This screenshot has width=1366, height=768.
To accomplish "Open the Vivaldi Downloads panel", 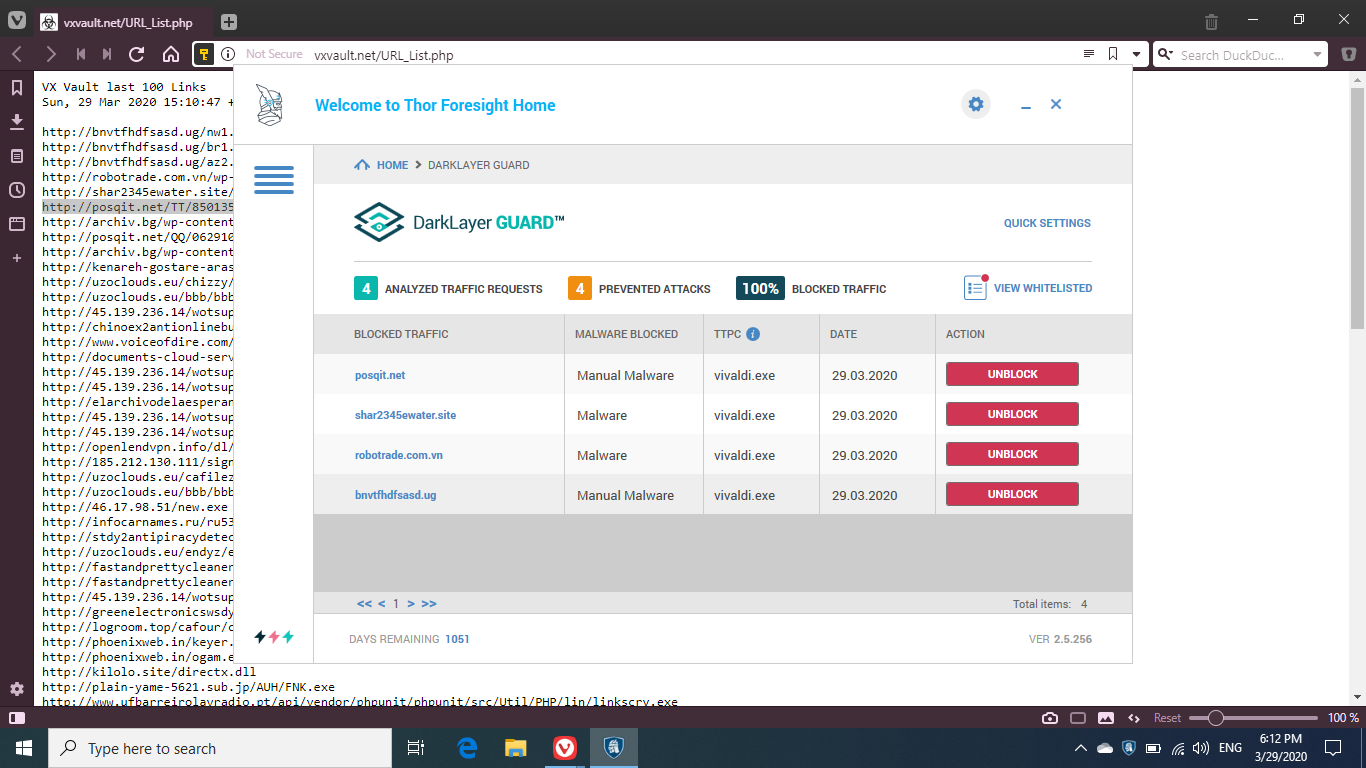I will (x=17, y=122).
